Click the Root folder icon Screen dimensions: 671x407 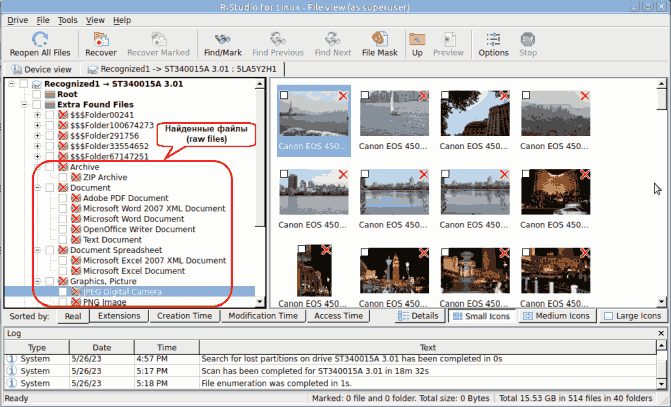tap(50, 94)
